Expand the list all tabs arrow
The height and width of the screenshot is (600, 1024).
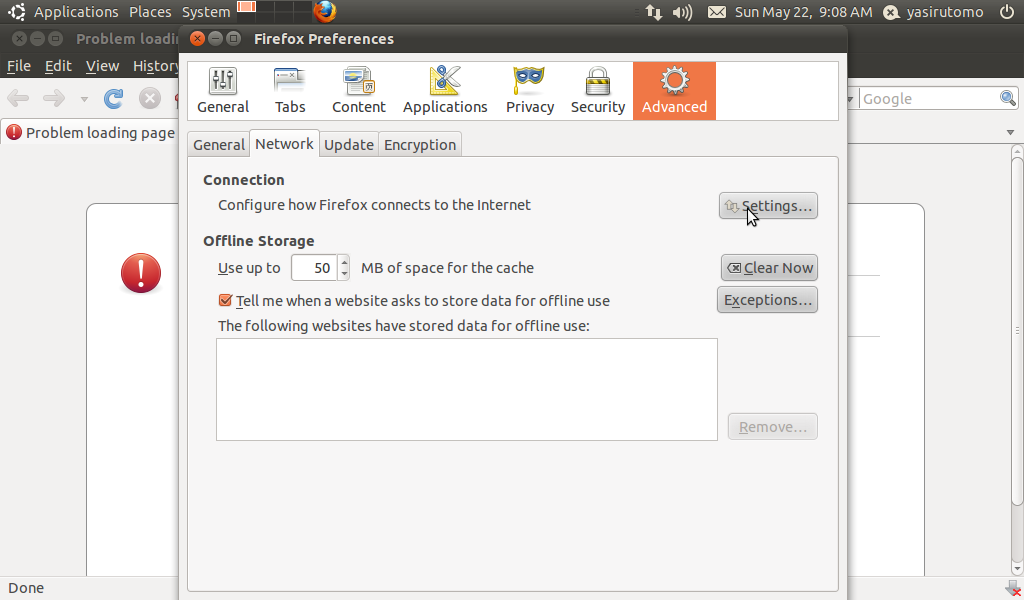click(x=1010, y=133)
